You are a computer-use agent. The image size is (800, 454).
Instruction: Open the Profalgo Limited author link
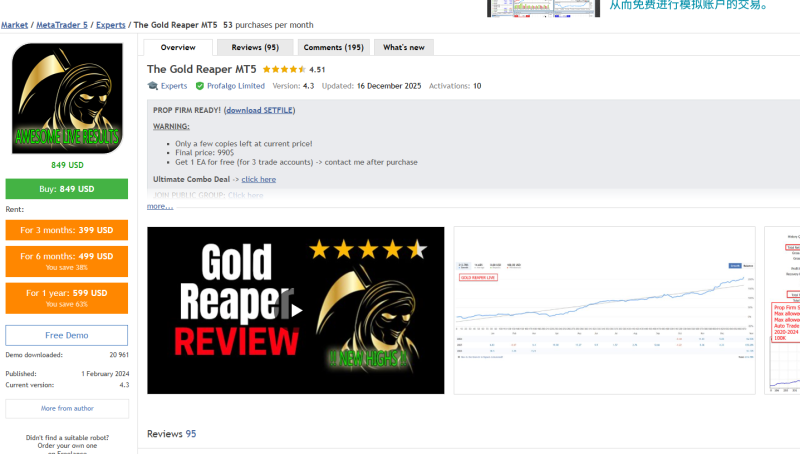click(236, 86)
